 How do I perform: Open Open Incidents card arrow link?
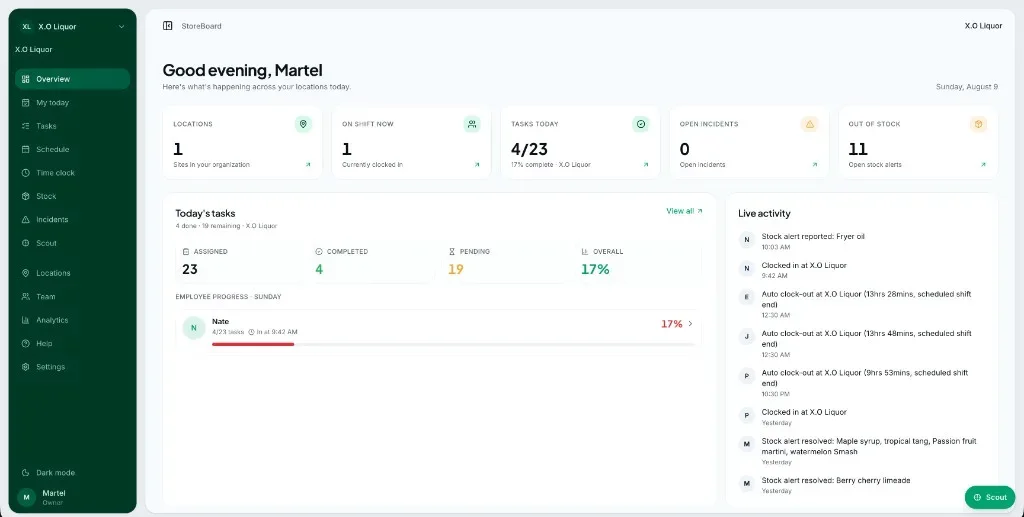pyautogui.click(x=815, y=165)
